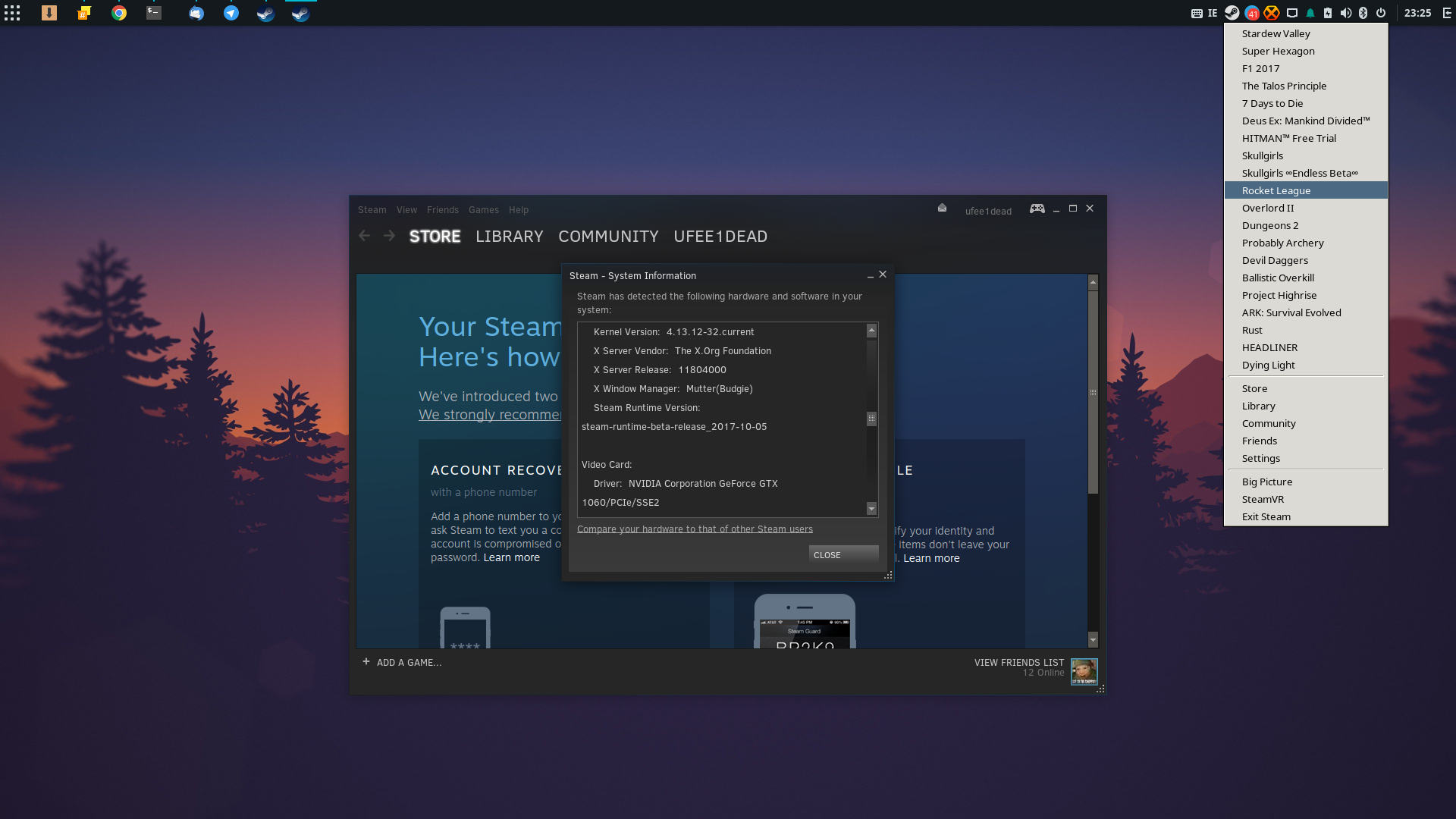Open Settings from Steam tray menu
The width and height of the screenshot is (1456, 819).
point(1306,458)
